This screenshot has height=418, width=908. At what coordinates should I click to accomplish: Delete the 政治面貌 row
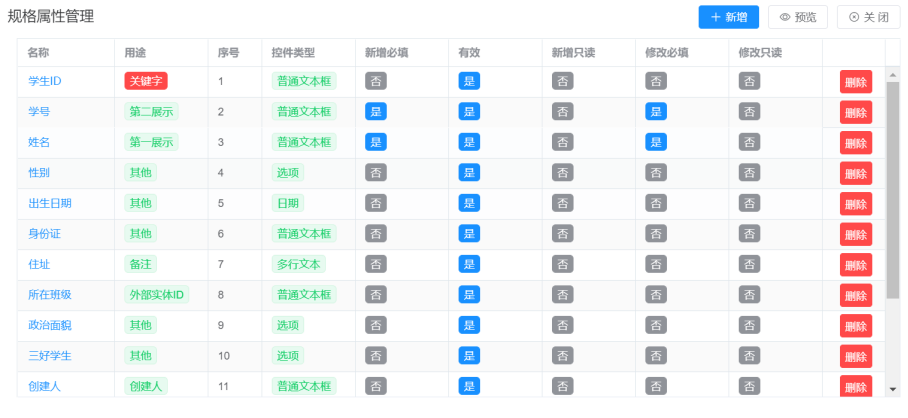[x=856, y=326]
